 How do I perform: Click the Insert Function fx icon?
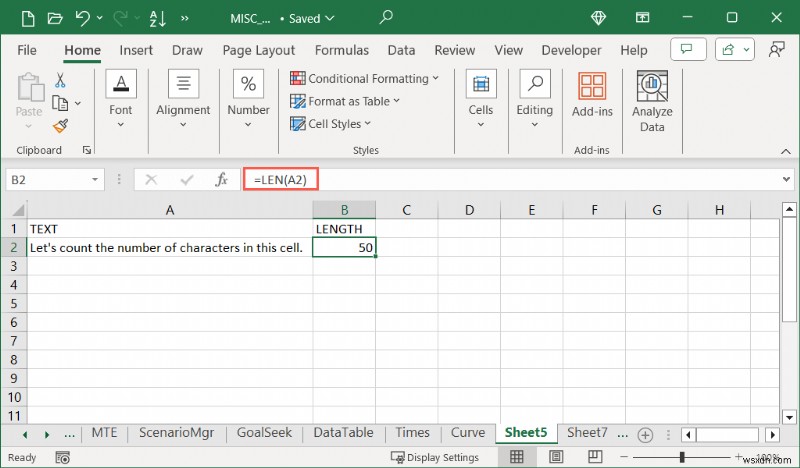[x=222, y=180]
